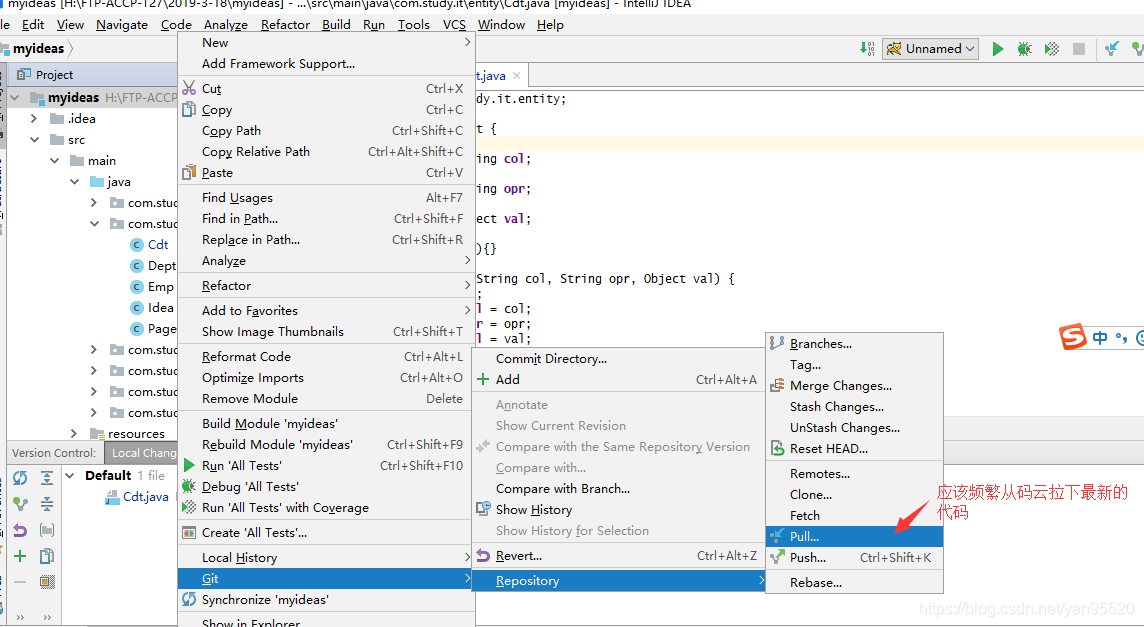Image resolution: width=1144 pixels, height=627 pixels.
Task: Click the highlighted Git context menu item
Action: point(326,579)
